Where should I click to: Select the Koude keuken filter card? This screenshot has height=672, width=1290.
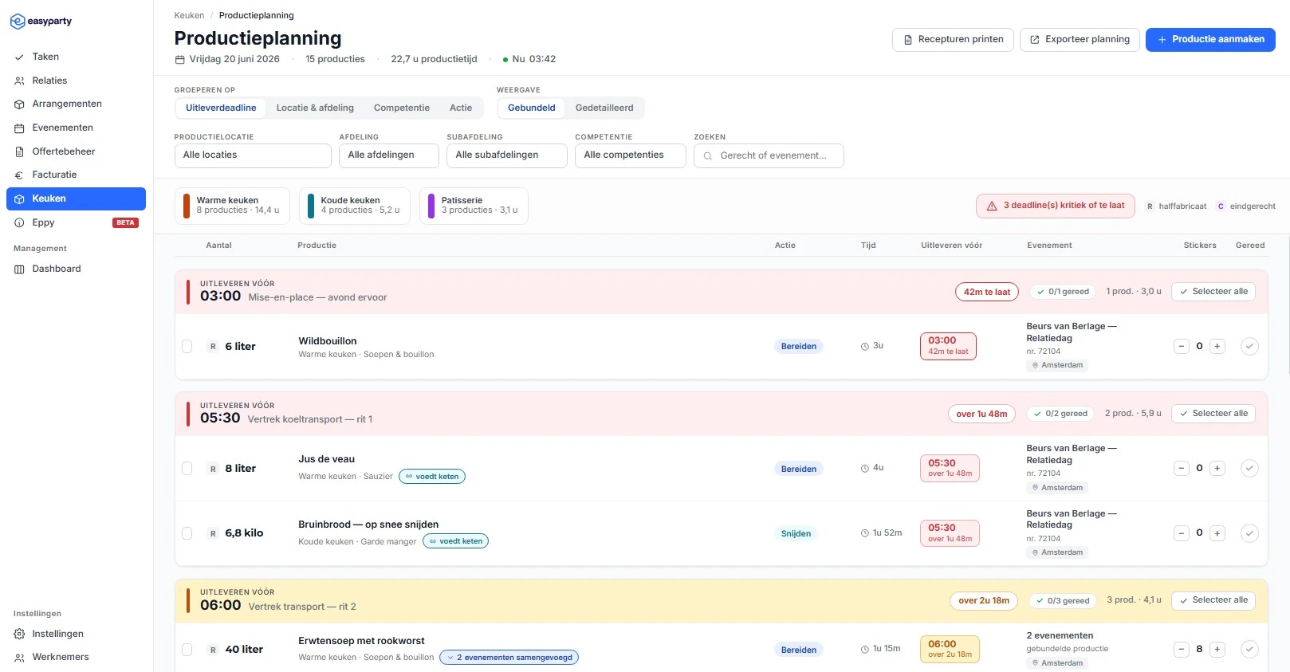coord(355,205)
